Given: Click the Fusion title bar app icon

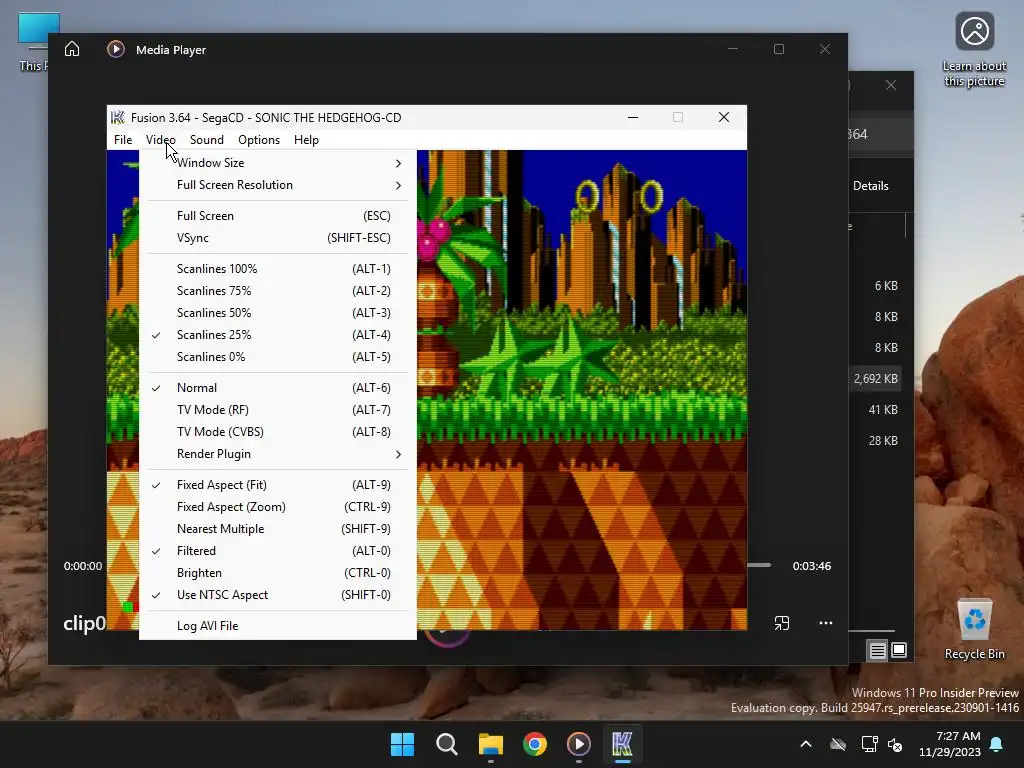Looking at the screenshot, I should pos(118,118).
